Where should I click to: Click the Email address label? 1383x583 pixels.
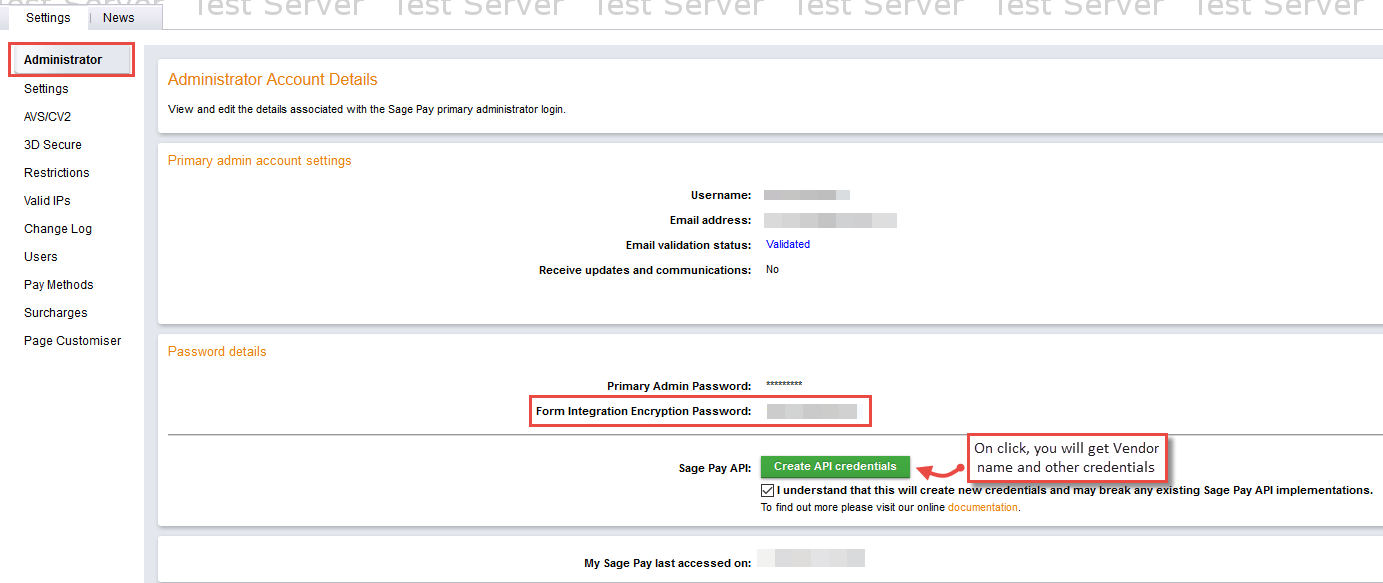[x=711, y=220]
